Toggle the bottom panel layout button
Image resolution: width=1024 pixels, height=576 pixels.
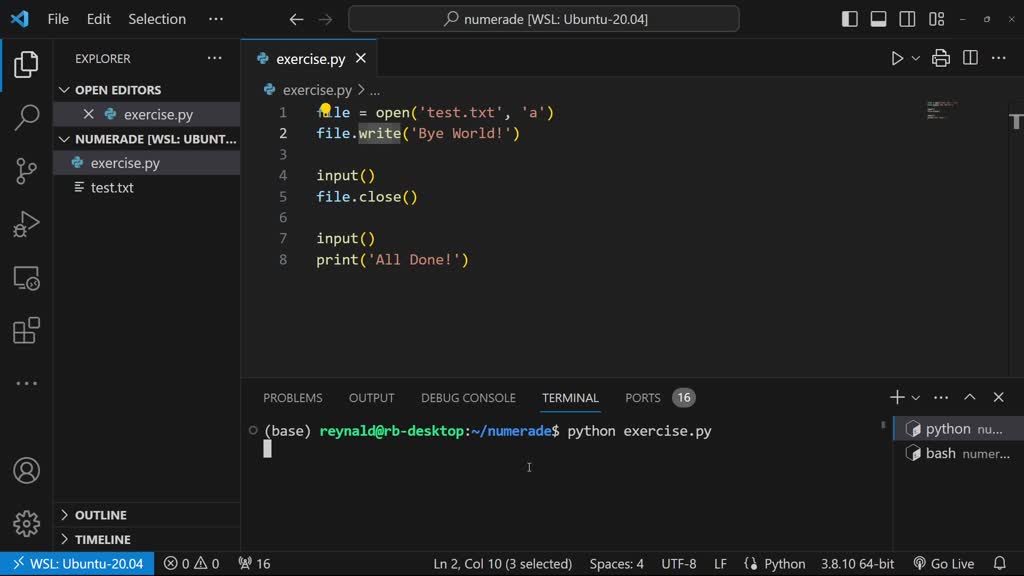pyautogui.click(x=879, y=19)
